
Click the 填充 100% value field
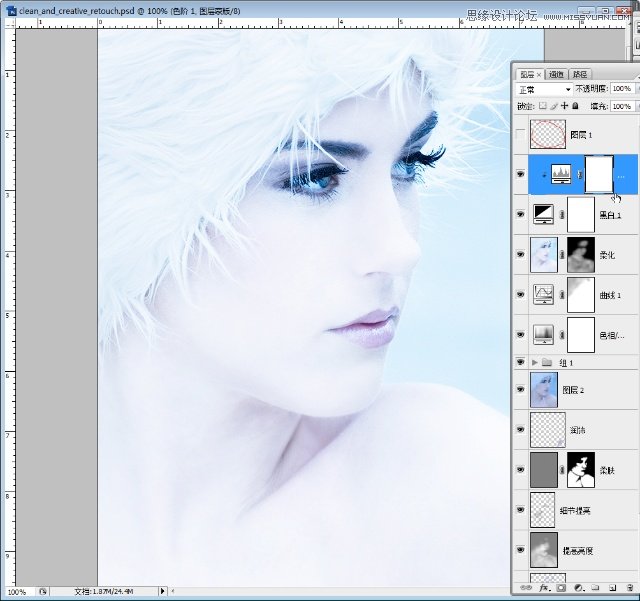pyautogui.click(x=622, y=106)
